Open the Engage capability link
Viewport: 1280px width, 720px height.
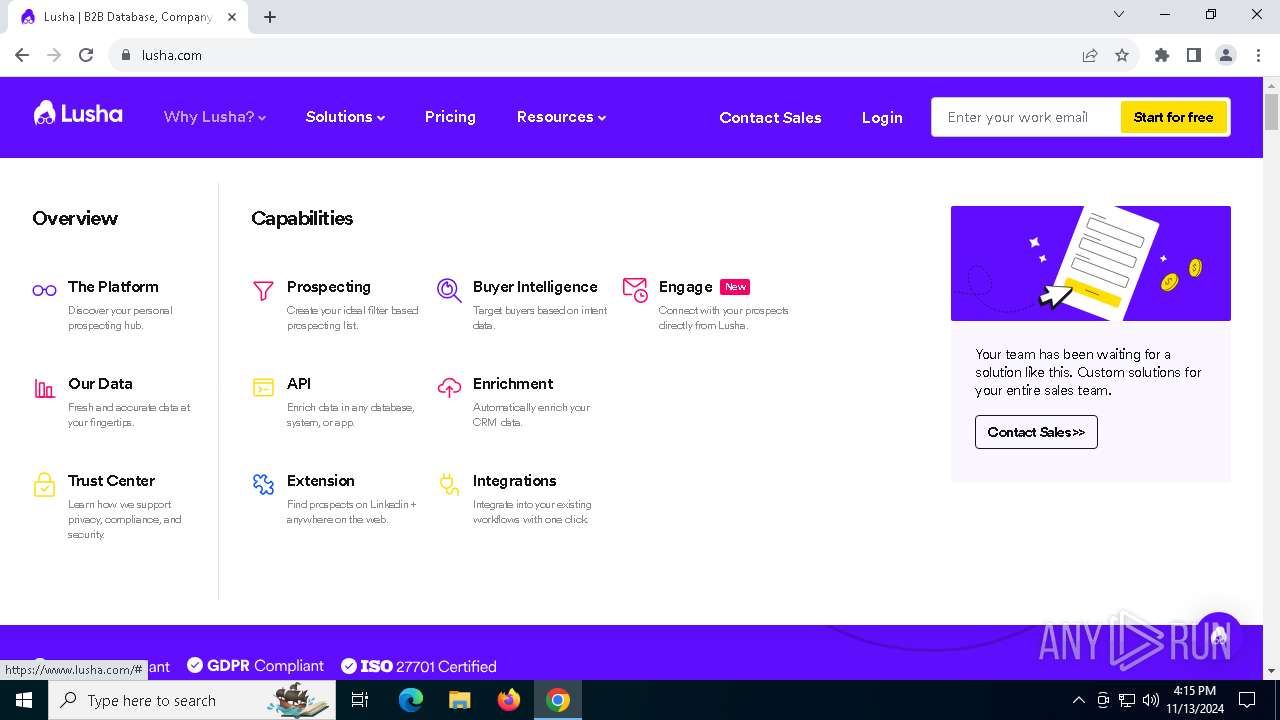coord(686,287)
